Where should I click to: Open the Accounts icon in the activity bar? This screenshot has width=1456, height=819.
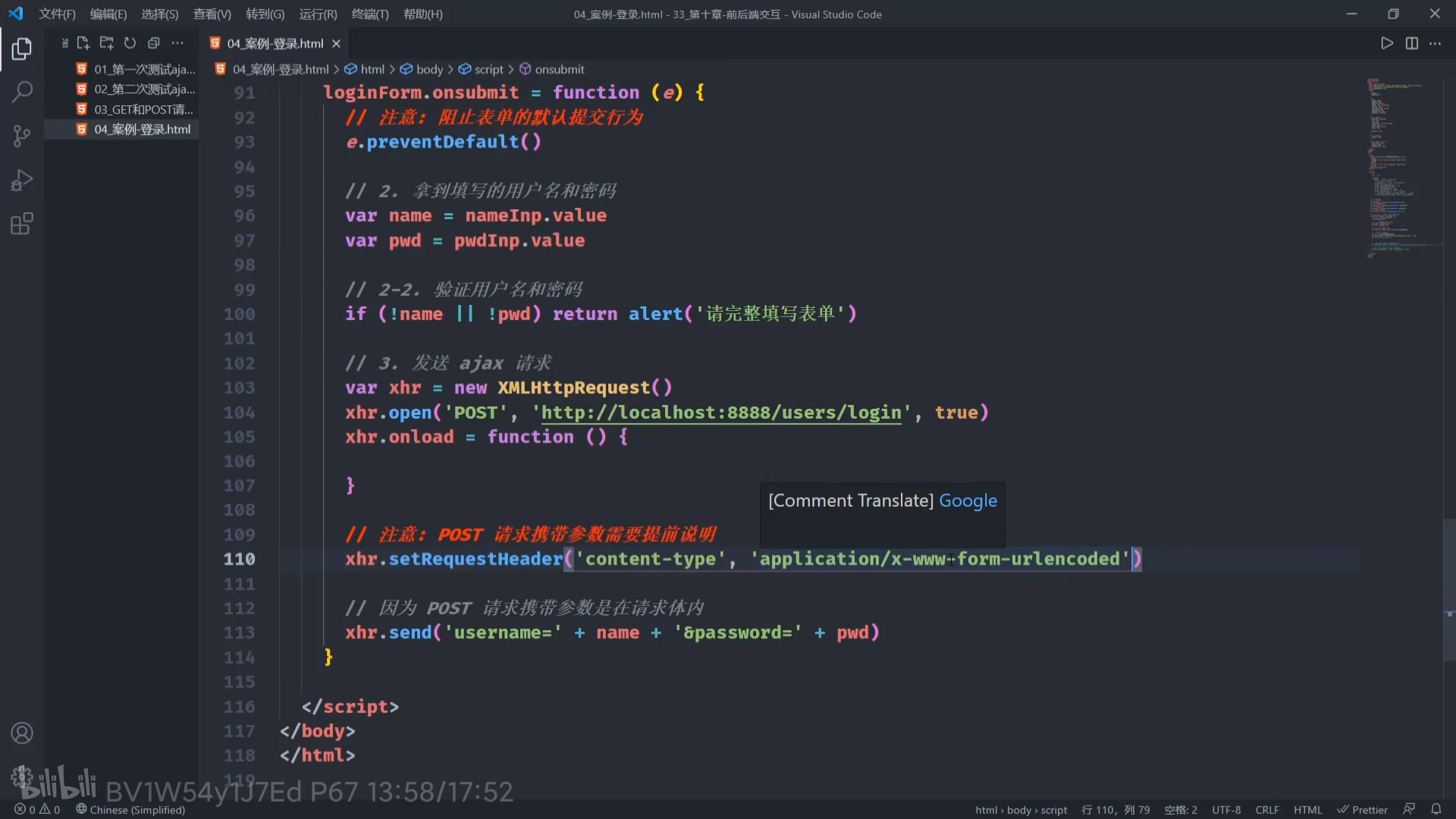(x=22, y=733)
